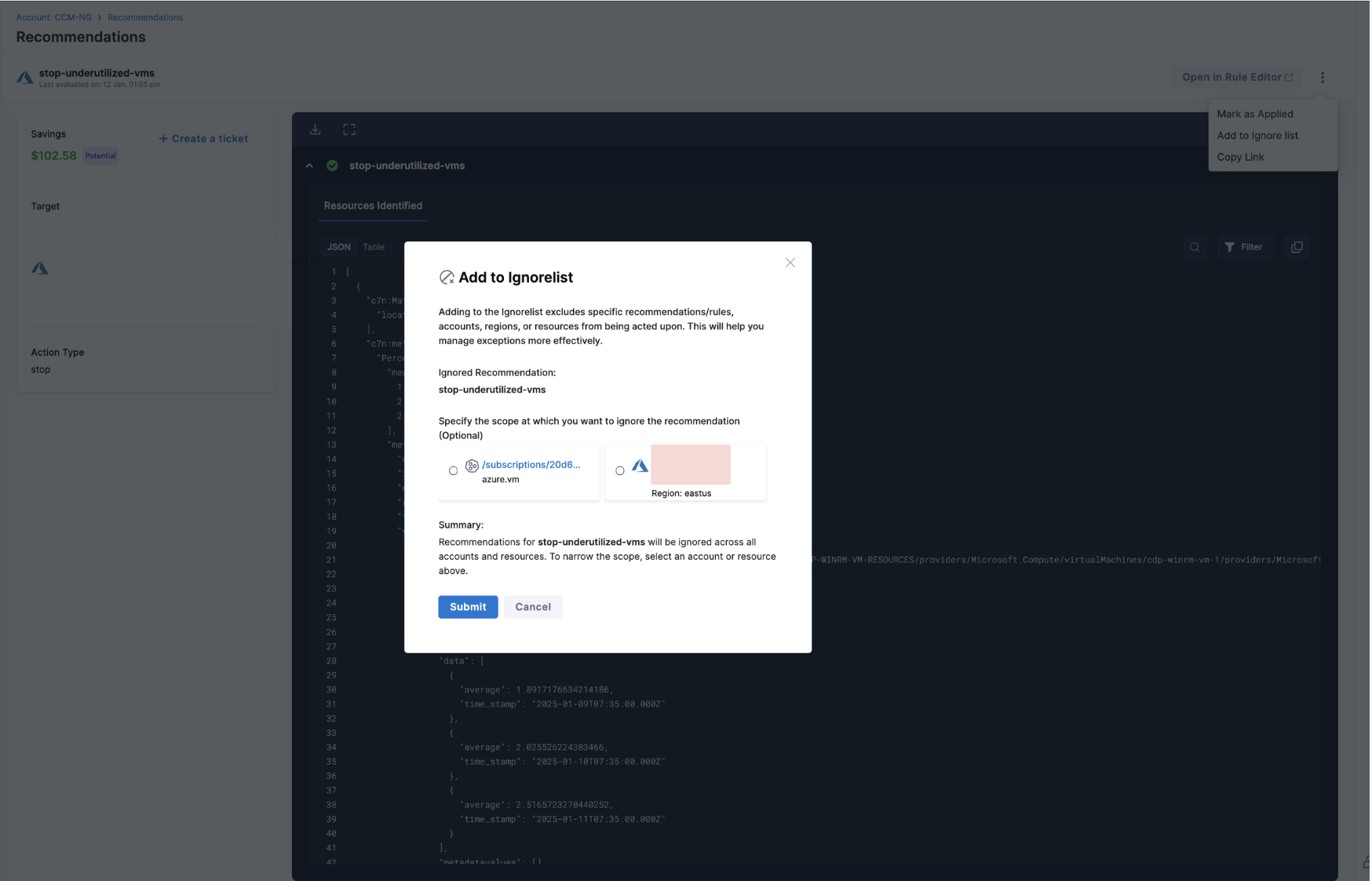The height and width of the screenshot is (881, 1372).
Task: Close the Add to Ignorelist dialog
Action: (x=790, y=263)
